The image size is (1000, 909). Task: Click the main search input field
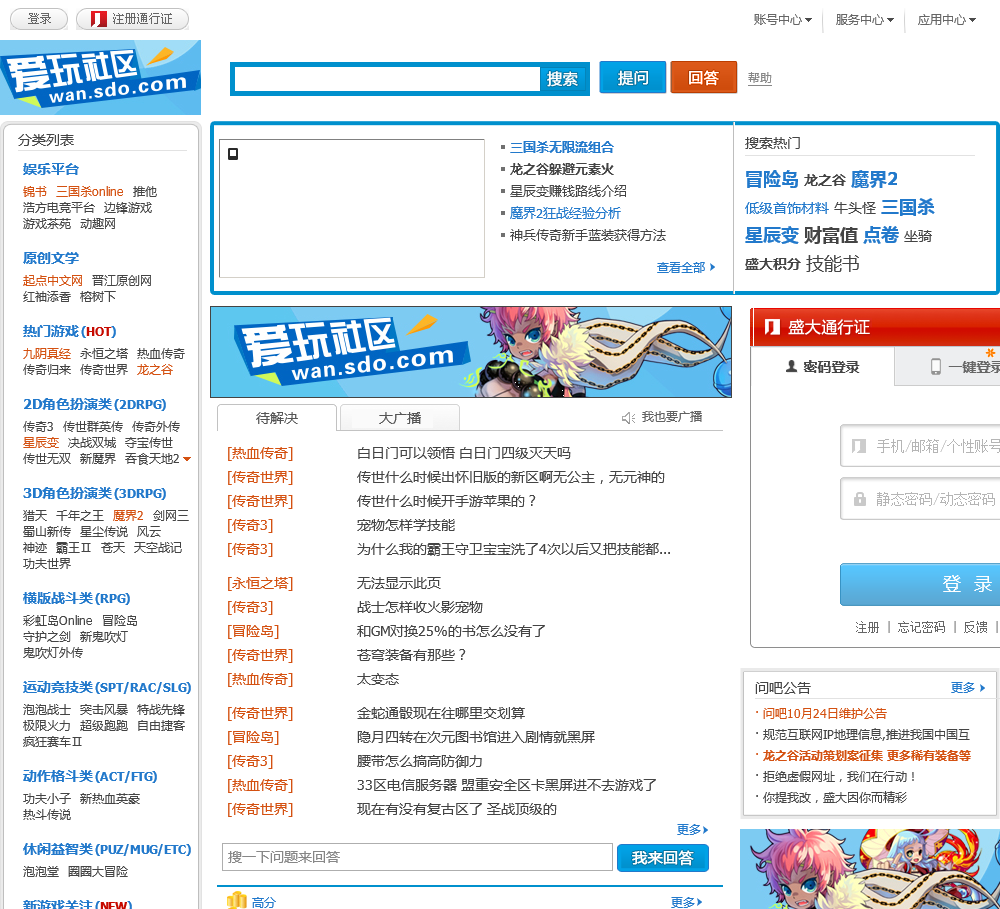387,79
